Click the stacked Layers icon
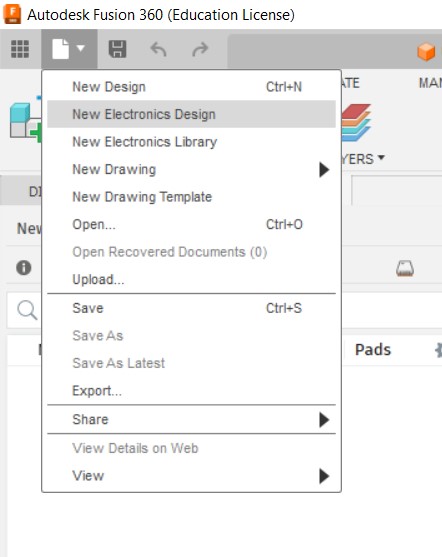 pyautogui.click(x=356, y=122)
